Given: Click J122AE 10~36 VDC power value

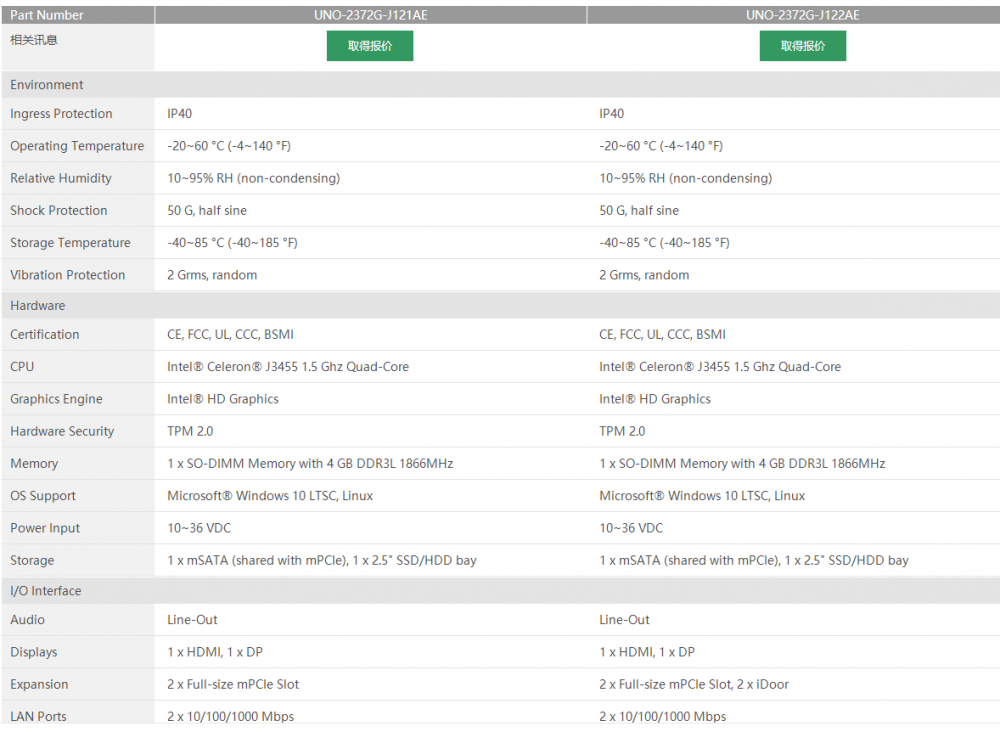Looking at the screenshot, I should coord(631,528).
